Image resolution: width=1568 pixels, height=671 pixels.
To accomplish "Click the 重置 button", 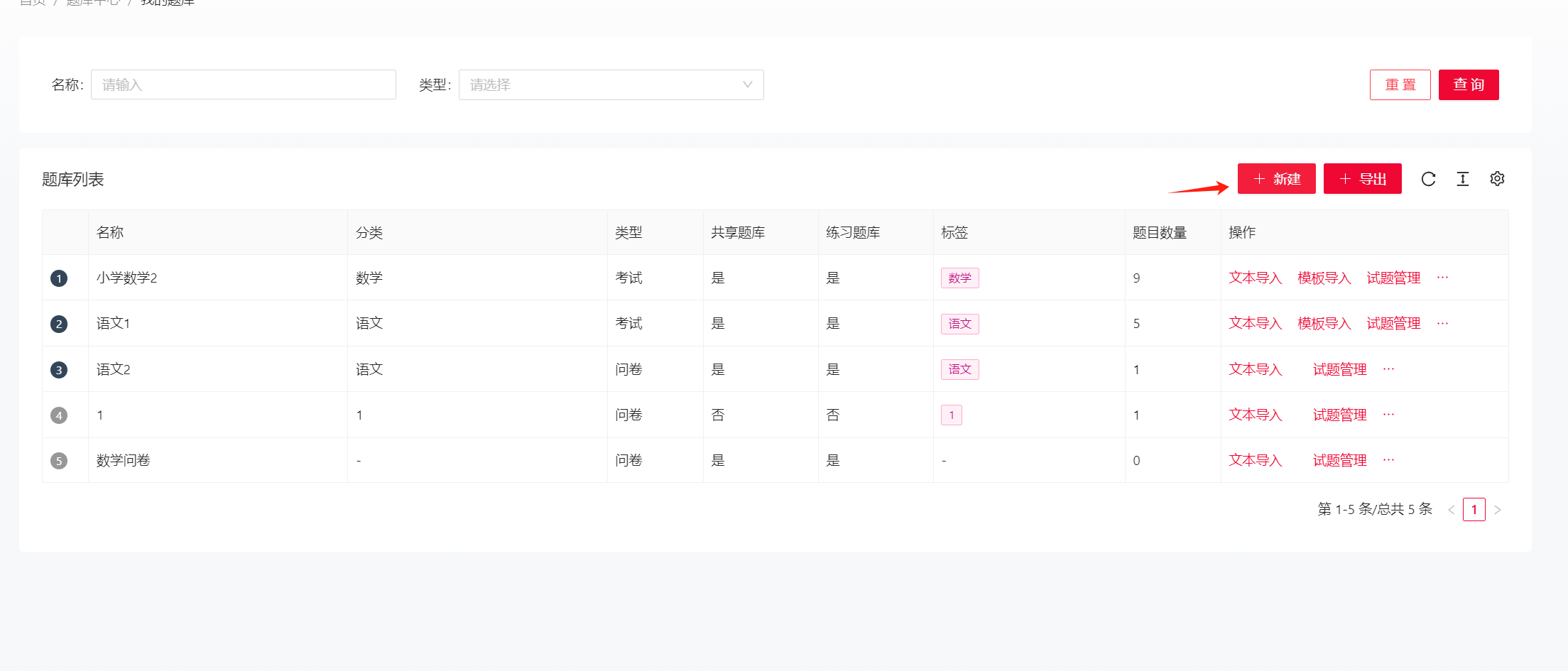I will click(1400, 84).
